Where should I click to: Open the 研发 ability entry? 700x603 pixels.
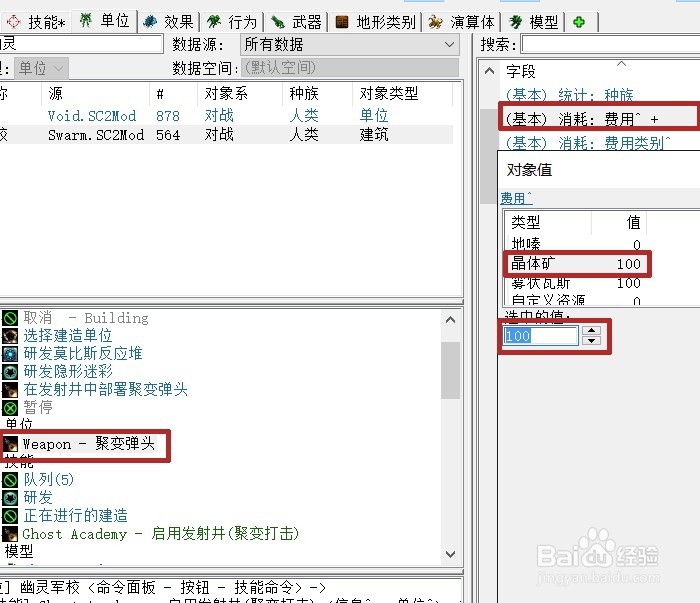point(38,497)
